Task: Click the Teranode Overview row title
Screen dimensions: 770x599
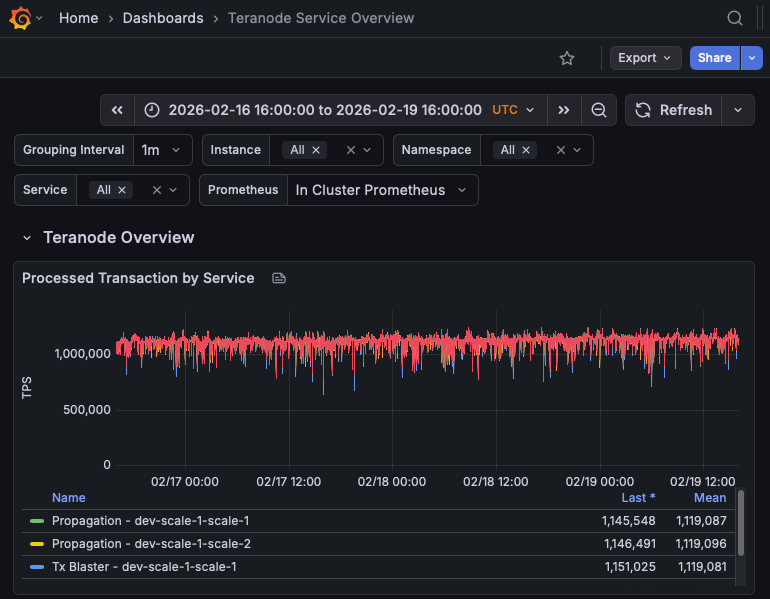Action: pyautogui.click(x=119, y=238)
